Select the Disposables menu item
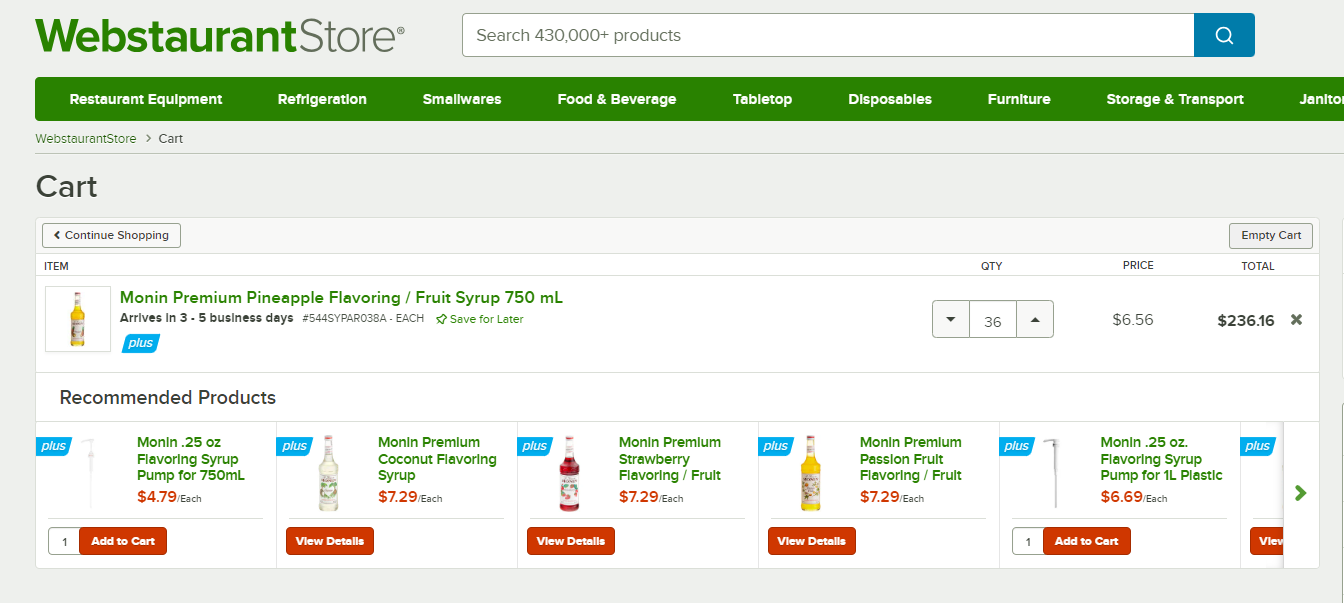Image resolution: width=1344 pixels, height=603 pixels. [x=890, y=99]
